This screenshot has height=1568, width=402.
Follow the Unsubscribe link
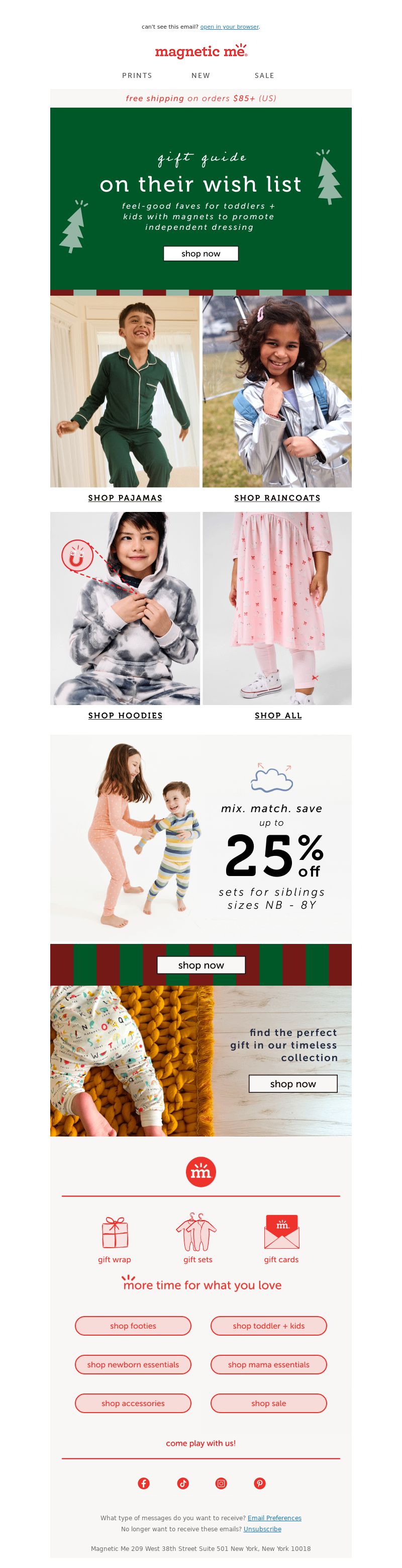click(262, 1528)
